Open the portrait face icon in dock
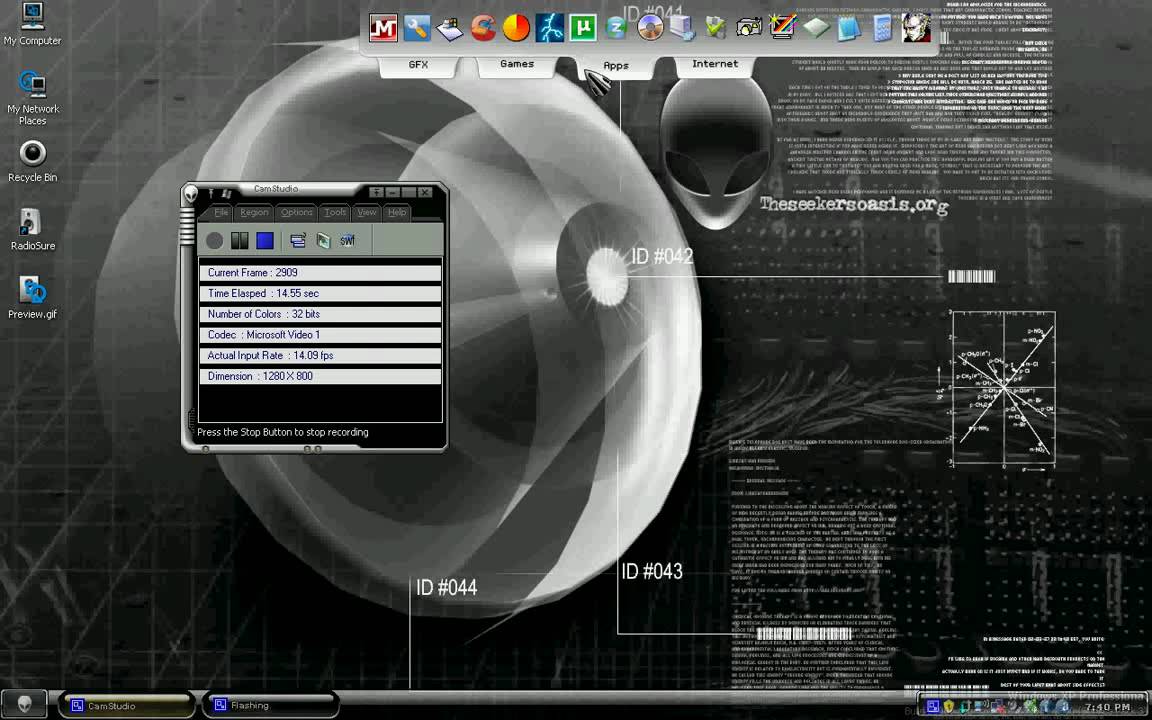1152x720 pixels. pos(915,28)
